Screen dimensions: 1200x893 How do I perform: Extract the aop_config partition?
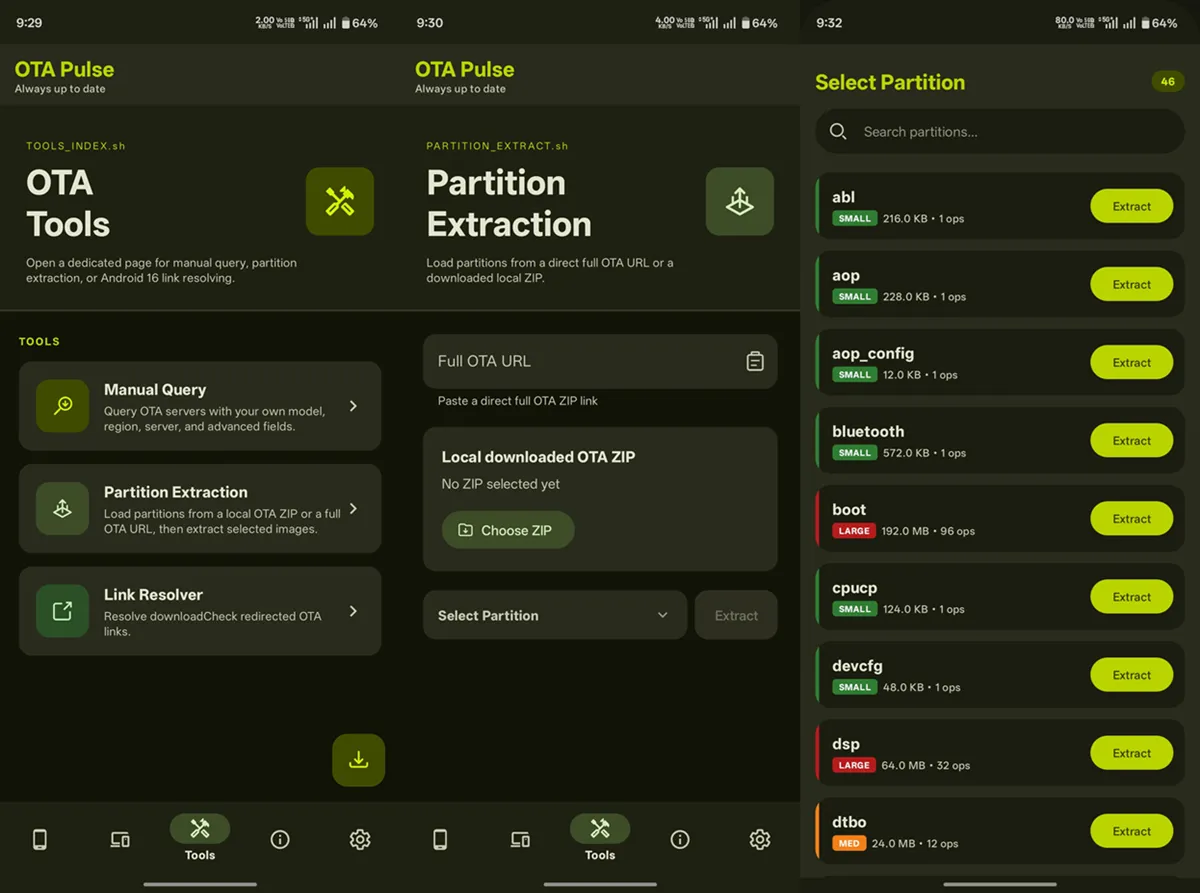[1131, 362]
